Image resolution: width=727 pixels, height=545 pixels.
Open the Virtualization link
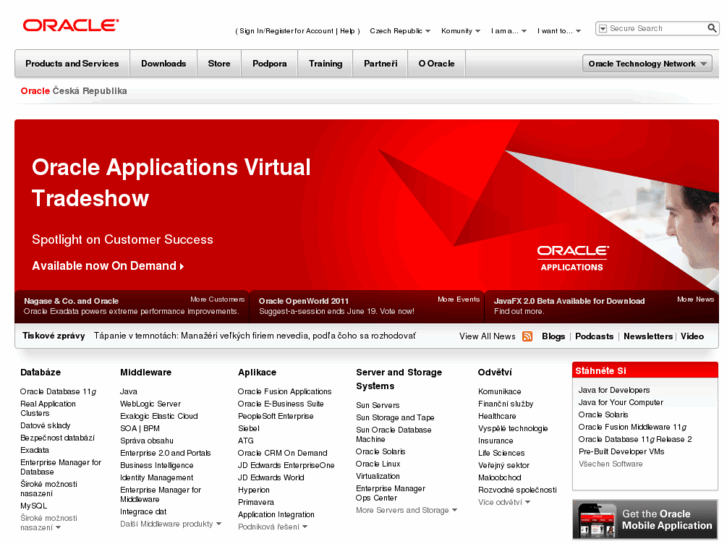point(378,476)
